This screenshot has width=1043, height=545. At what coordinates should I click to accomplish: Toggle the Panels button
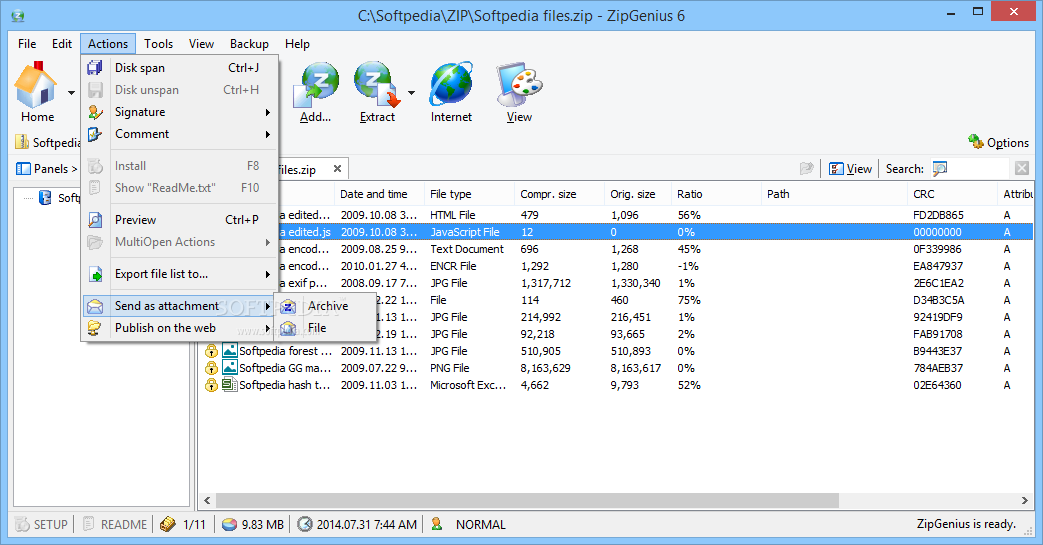(47, 169)
